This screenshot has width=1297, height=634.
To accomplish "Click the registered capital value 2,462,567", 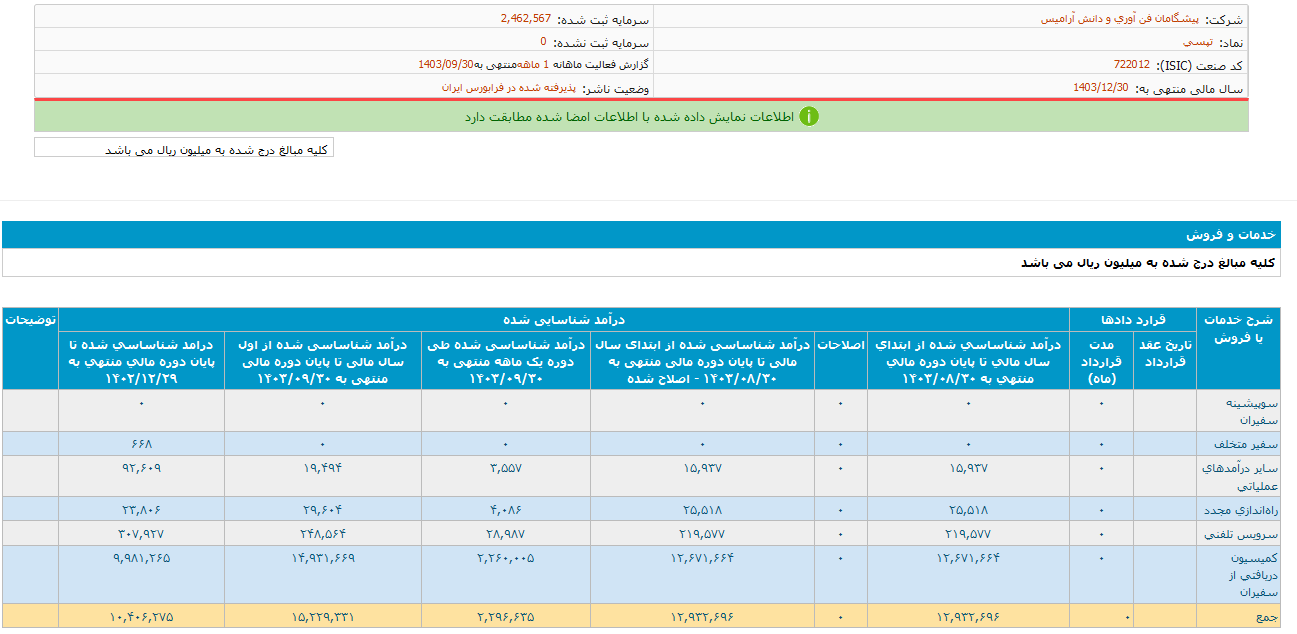I will [x=526, y=19].
